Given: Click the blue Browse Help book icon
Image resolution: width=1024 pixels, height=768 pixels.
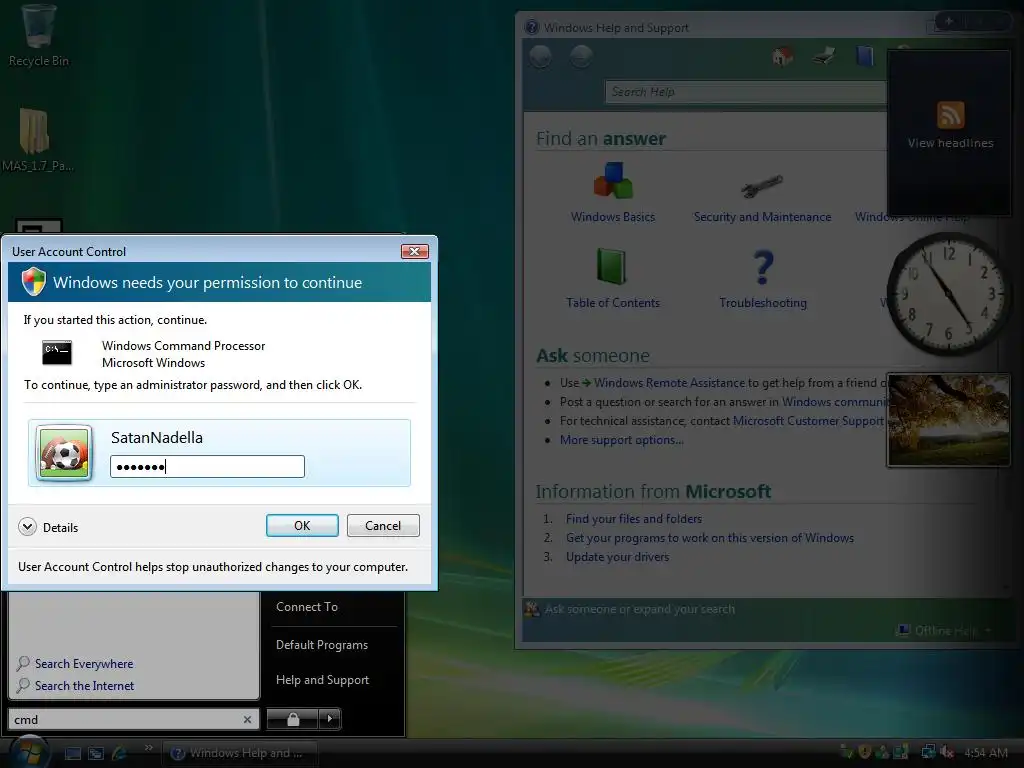Looking at the screenshot, I should pos(865,56).
